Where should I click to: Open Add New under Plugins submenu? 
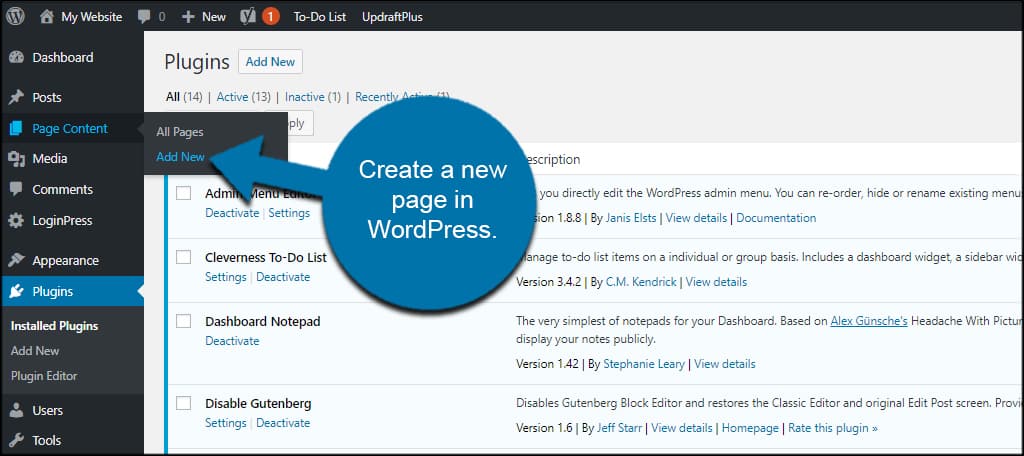click(x=35, y=351)
